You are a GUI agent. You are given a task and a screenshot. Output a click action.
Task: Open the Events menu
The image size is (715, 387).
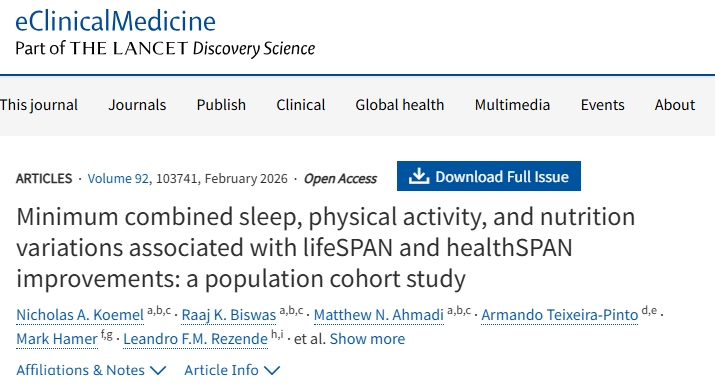click(602, 105)
